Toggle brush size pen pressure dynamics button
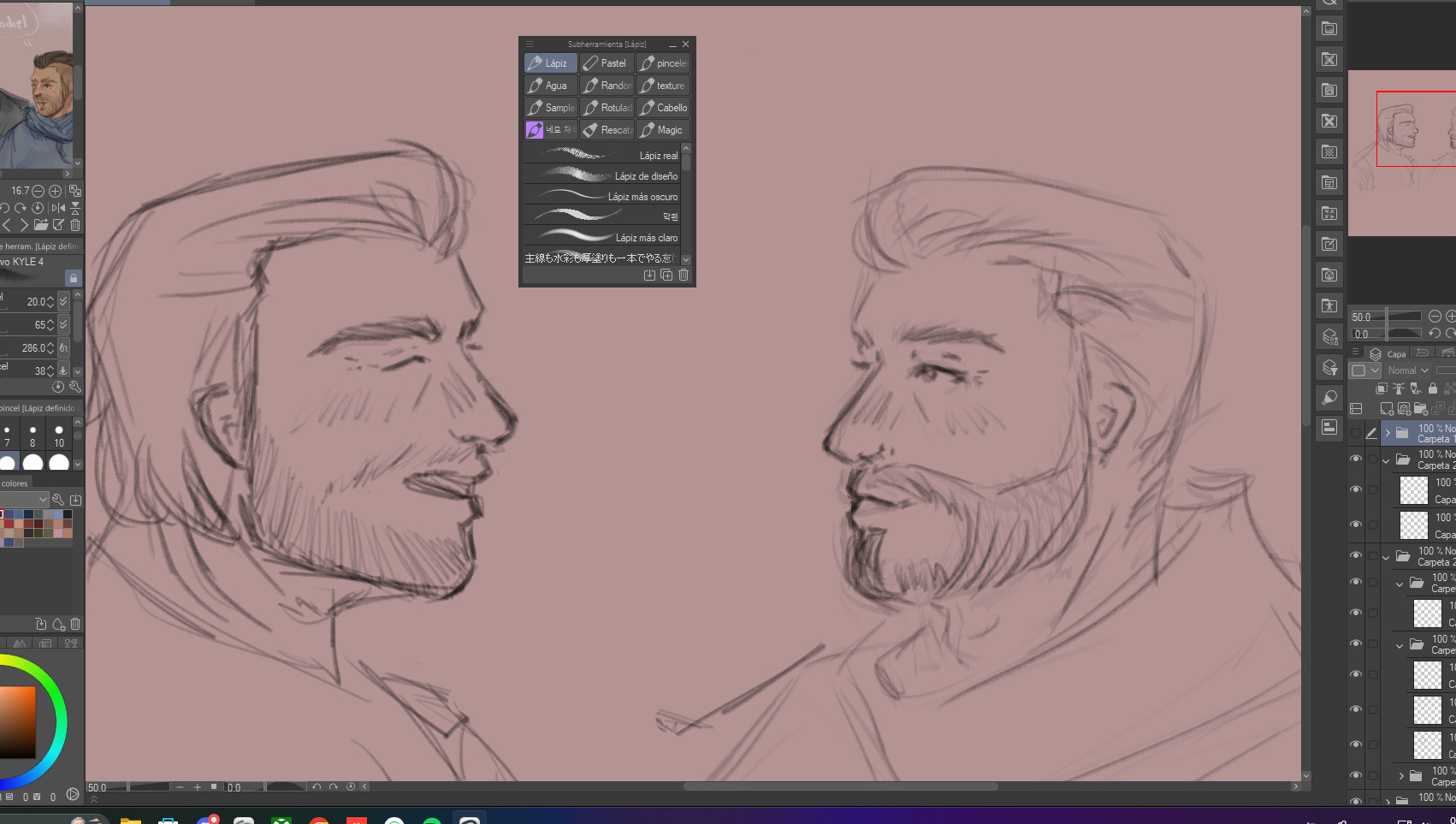The height and width of the screenshot is (824, 1456). click(63, 301)
